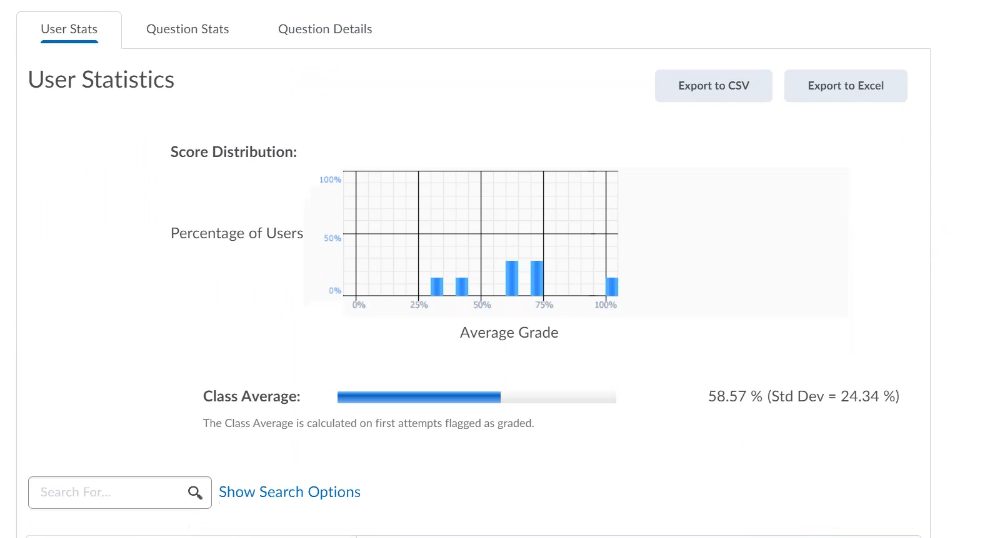Select the chart bar just left of 50%
982x538 pixels.
pyautogui.click(x=462, y=286)
